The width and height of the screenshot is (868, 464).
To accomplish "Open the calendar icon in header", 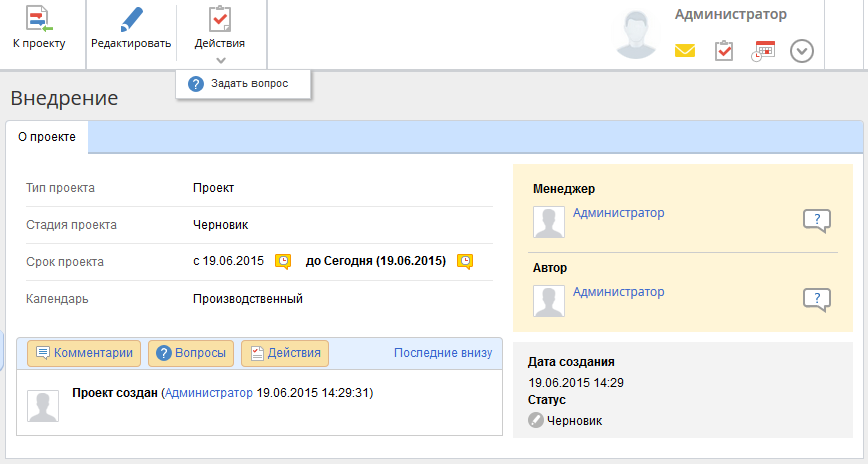I will (x=764, y=51).
